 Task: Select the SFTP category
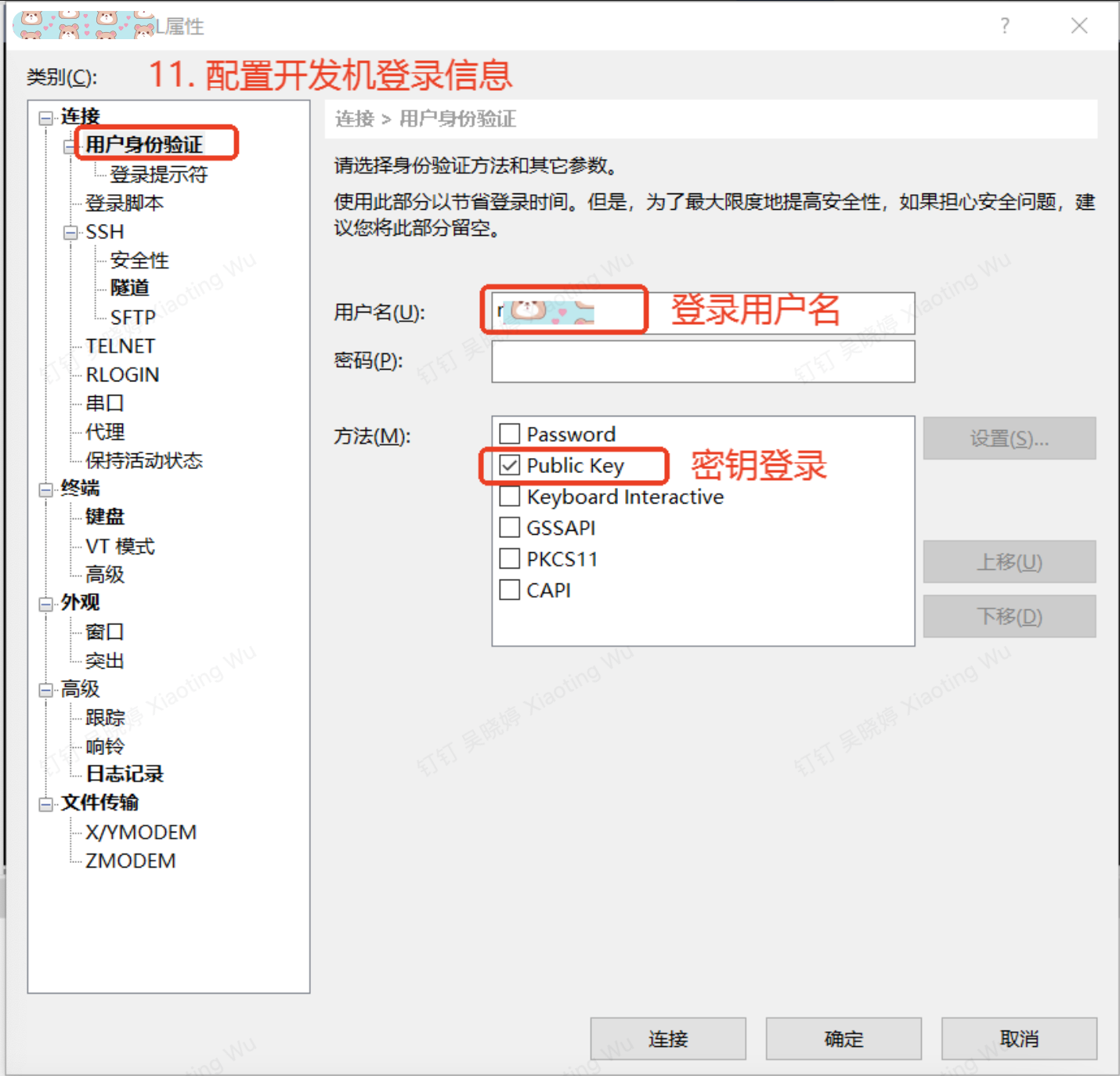coord(133,317)
